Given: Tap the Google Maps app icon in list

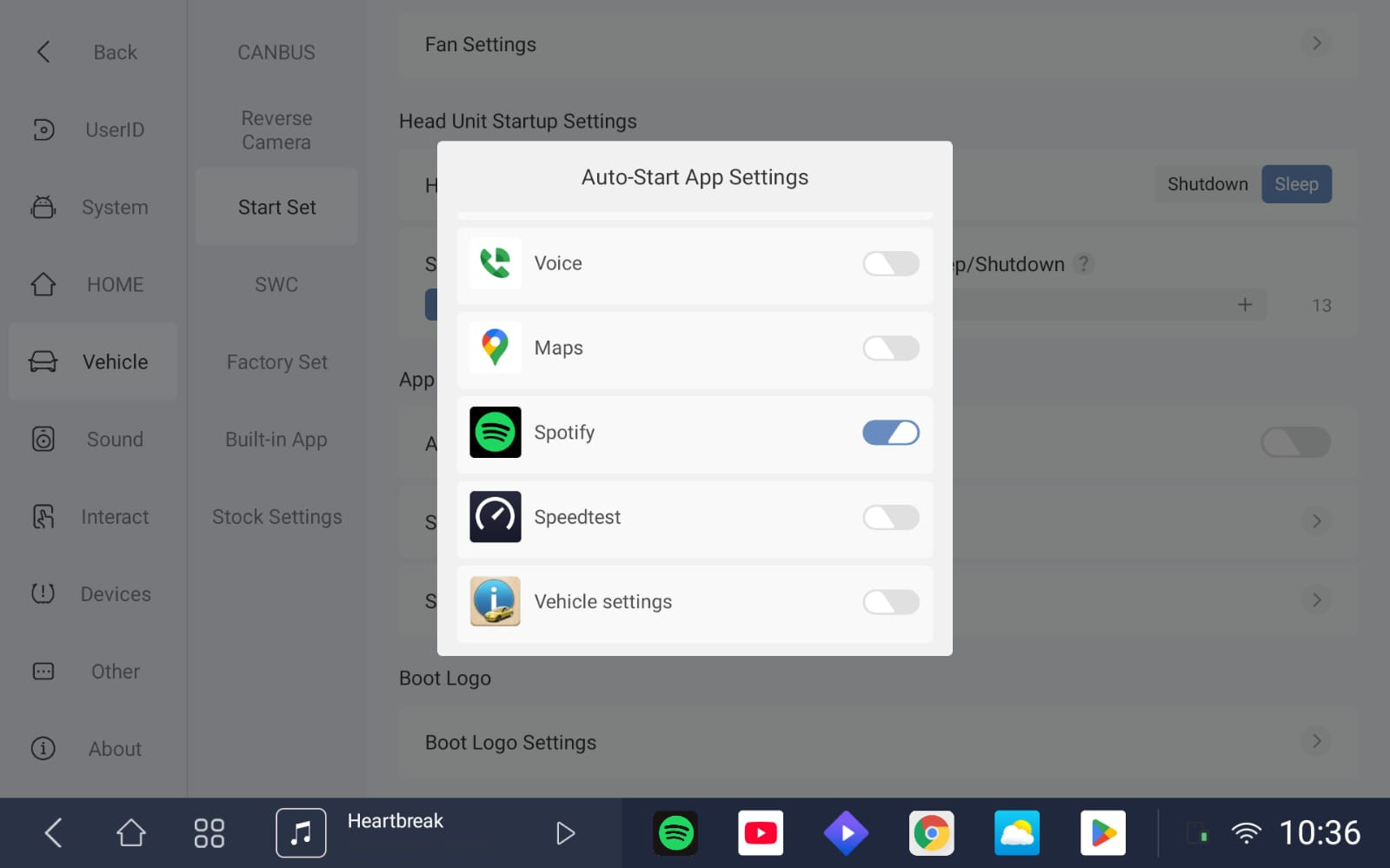Looking at the screenshot, I should 495,348.
